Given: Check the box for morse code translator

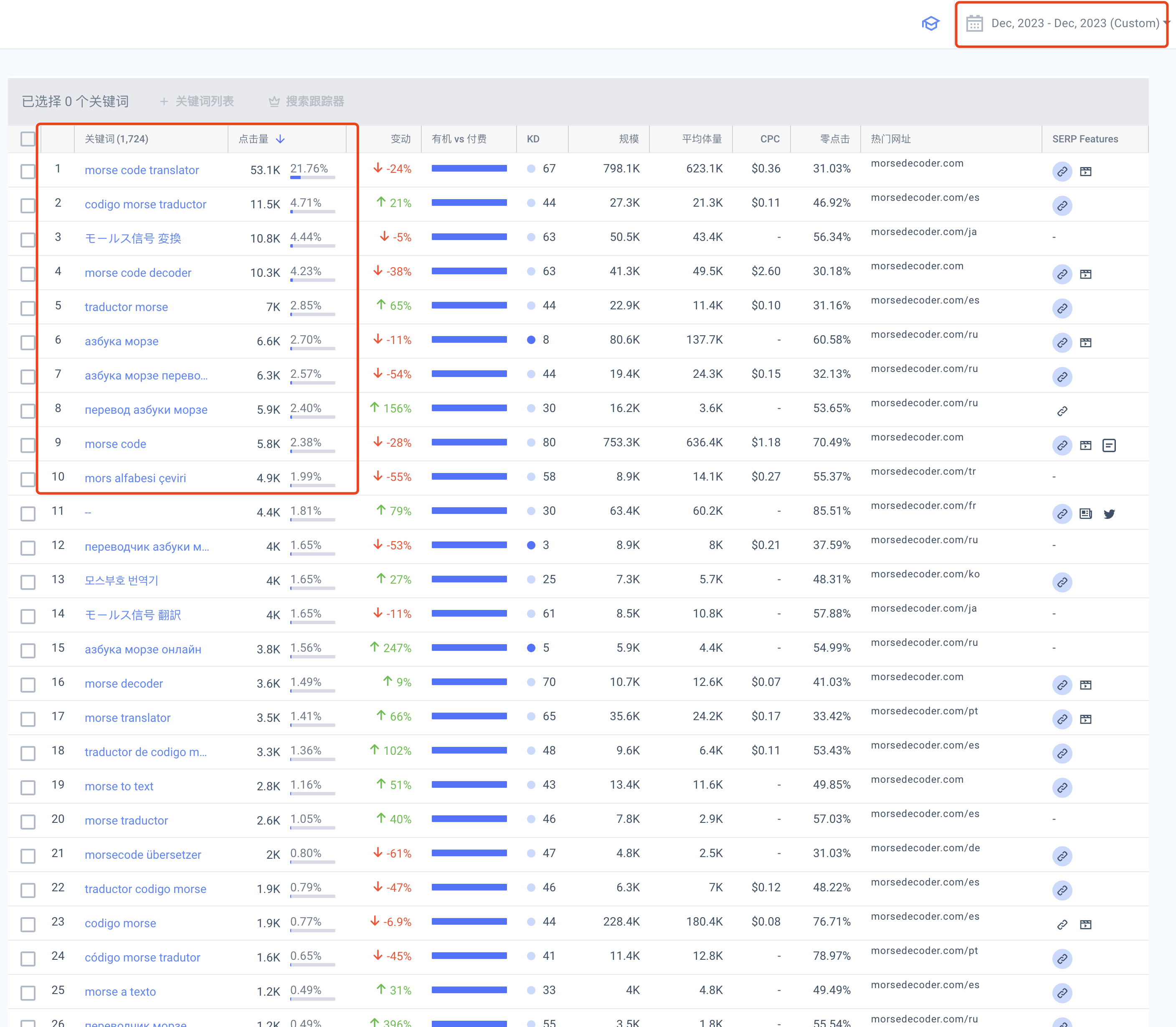Looking at the screenshot, I should tap(28, 171).
